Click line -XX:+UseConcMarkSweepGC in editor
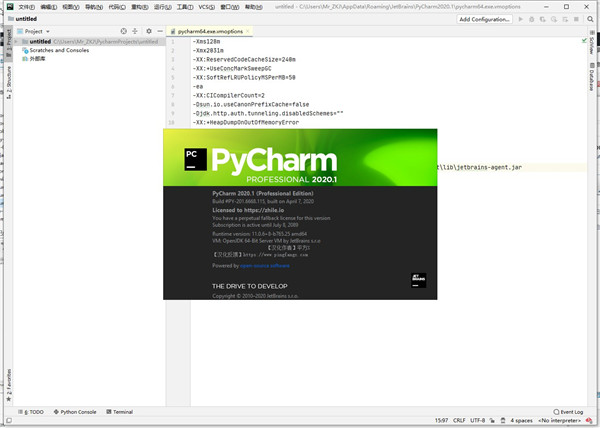The image size is (600, 428). pos(232,68)
